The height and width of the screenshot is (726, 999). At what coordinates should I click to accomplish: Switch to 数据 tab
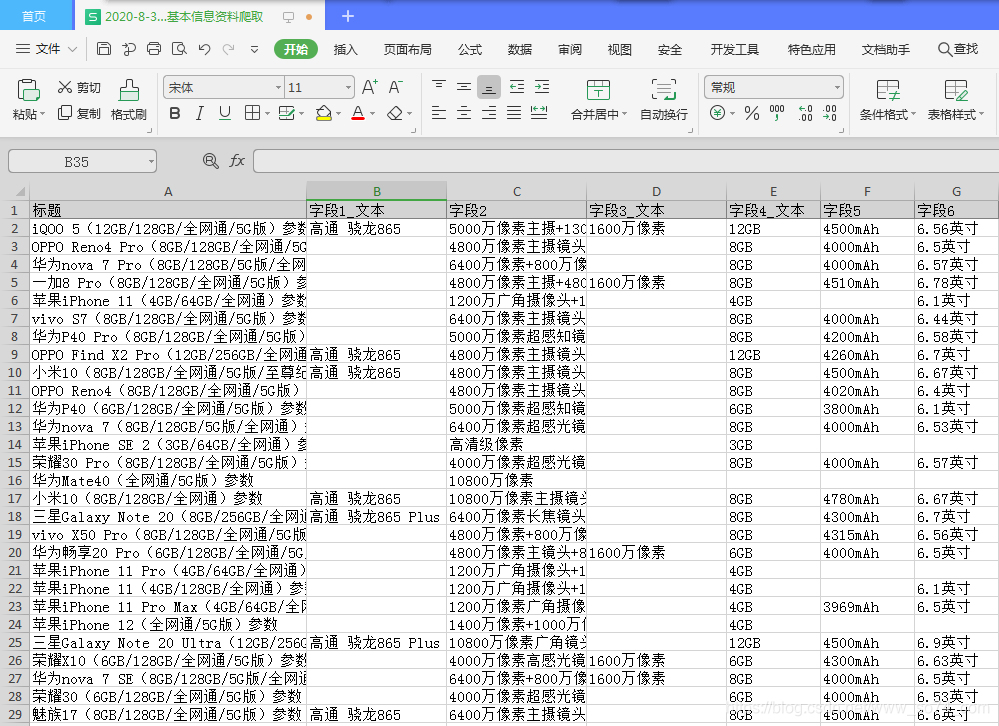coord(519,49)
